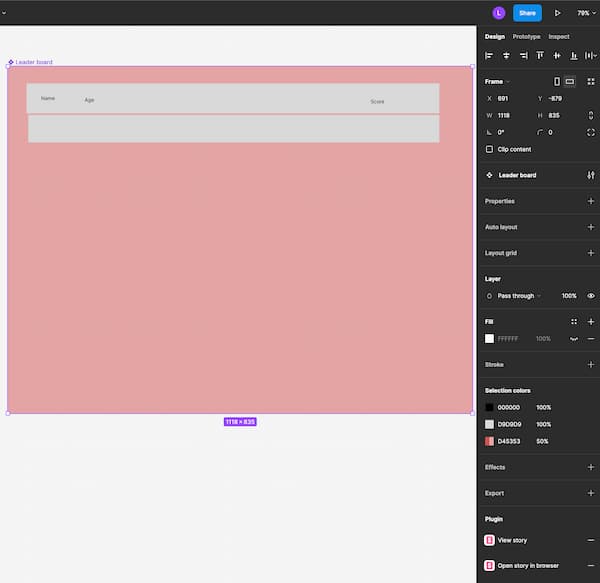The image size is (600, 583).
Task: Start presentation with the play icon
Action: [557, 13]
